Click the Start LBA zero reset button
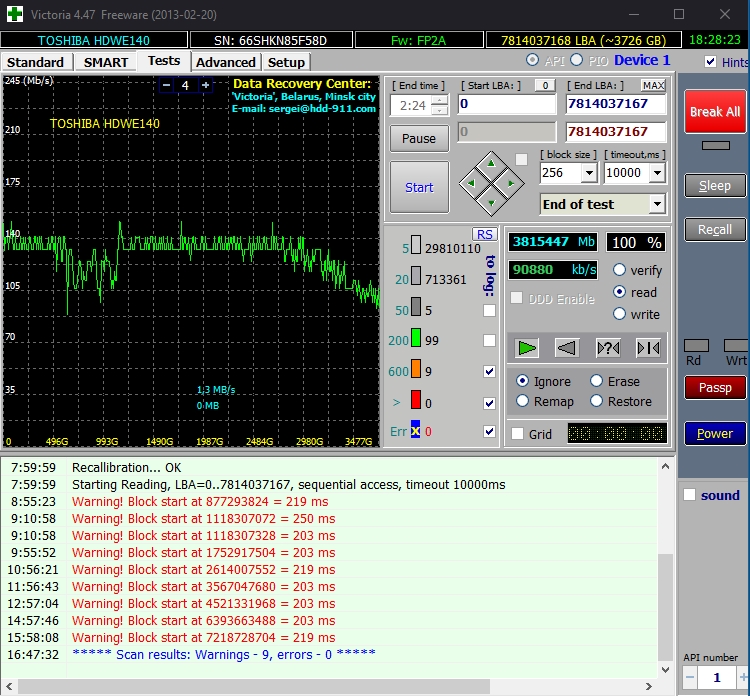Viewport: 750px width, 696px height. pos(545,86)
